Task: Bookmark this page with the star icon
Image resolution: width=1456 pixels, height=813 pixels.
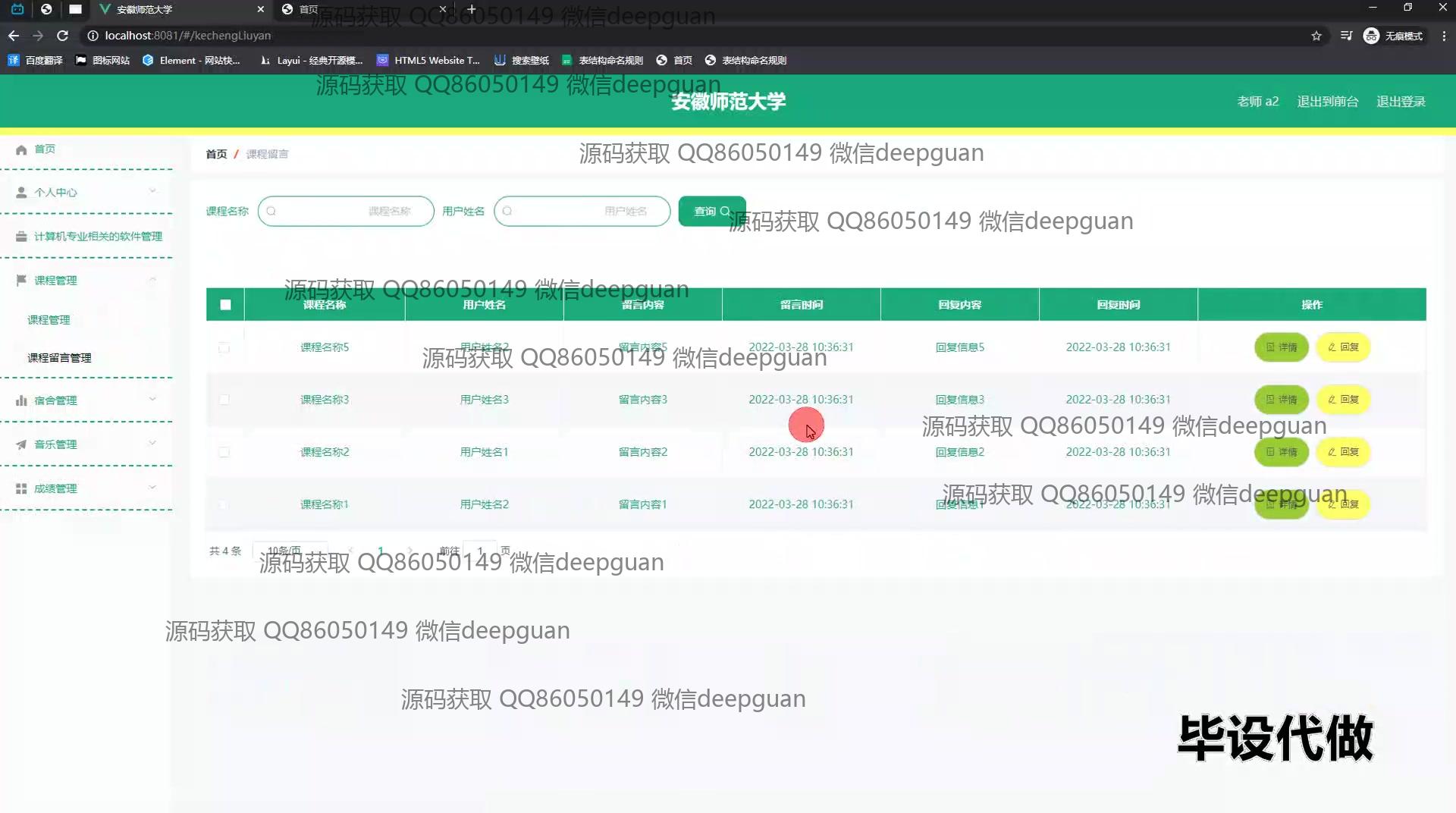Action: 1316,36
